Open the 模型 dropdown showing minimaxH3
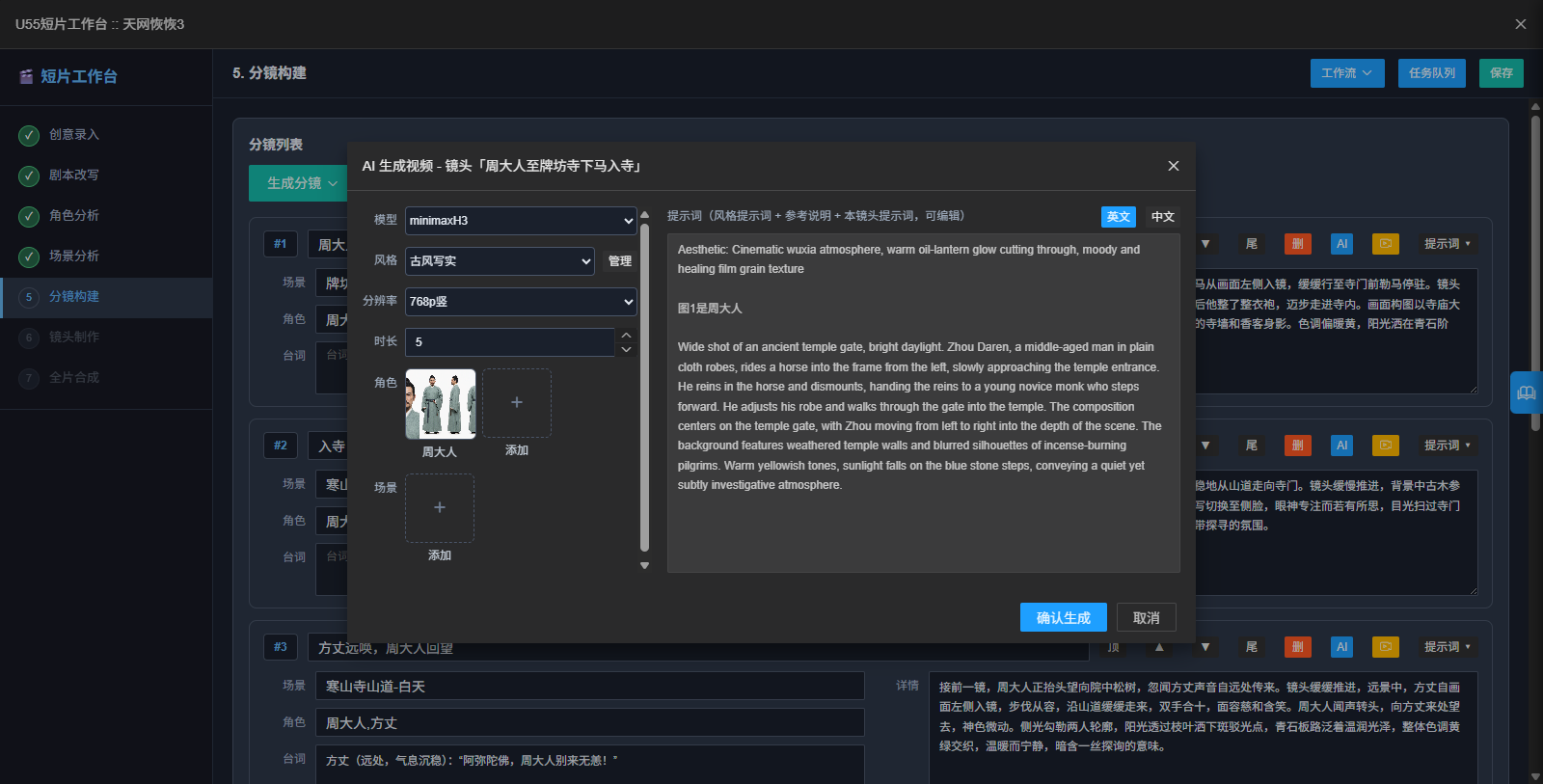The width and height of the screenshot is (1543, 784). [521, 221]
